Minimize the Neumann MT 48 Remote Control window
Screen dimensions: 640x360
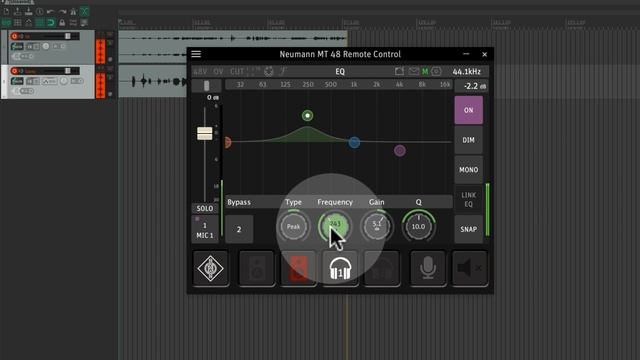click(x=466, y=54)
